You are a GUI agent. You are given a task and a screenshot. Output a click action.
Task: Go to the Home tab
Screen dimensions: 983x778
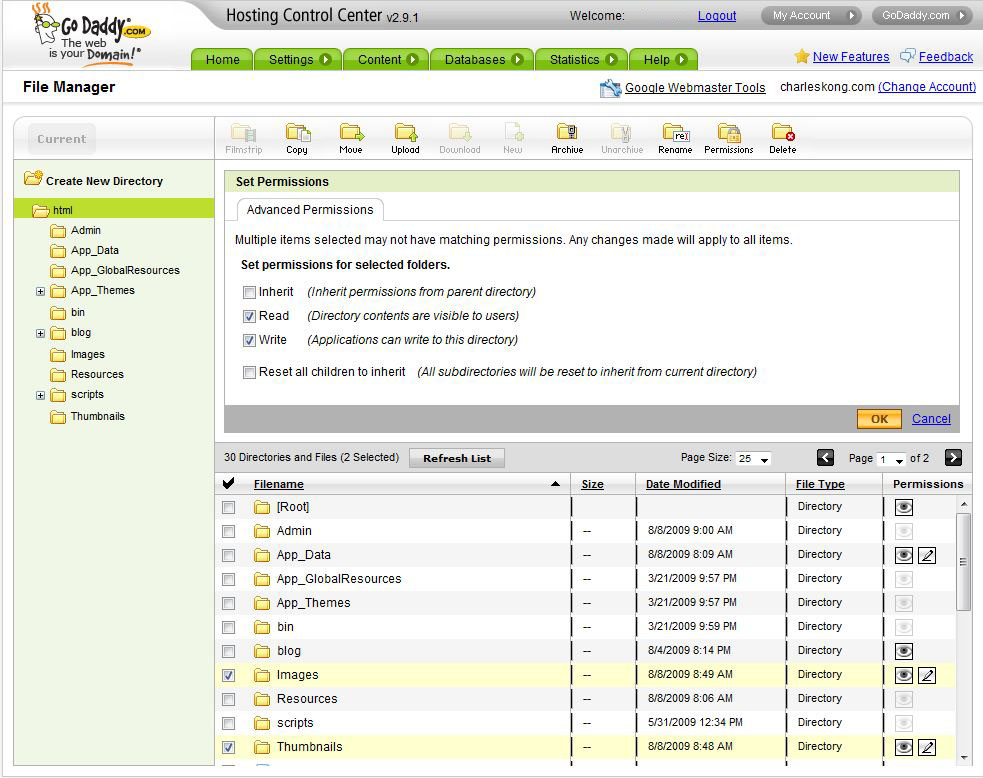click(223, 60)
